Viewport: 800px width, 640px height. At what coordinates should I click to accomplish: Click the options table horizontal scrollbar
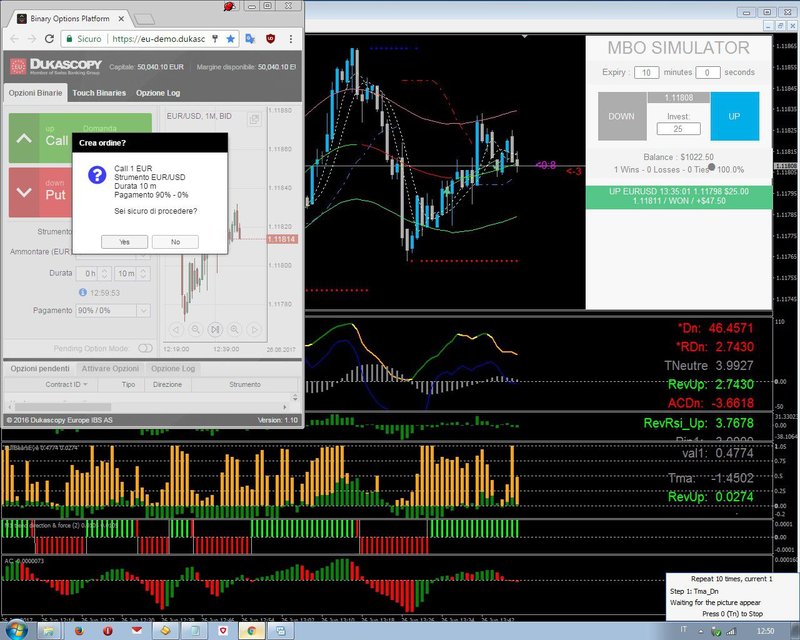click(63, 407)
